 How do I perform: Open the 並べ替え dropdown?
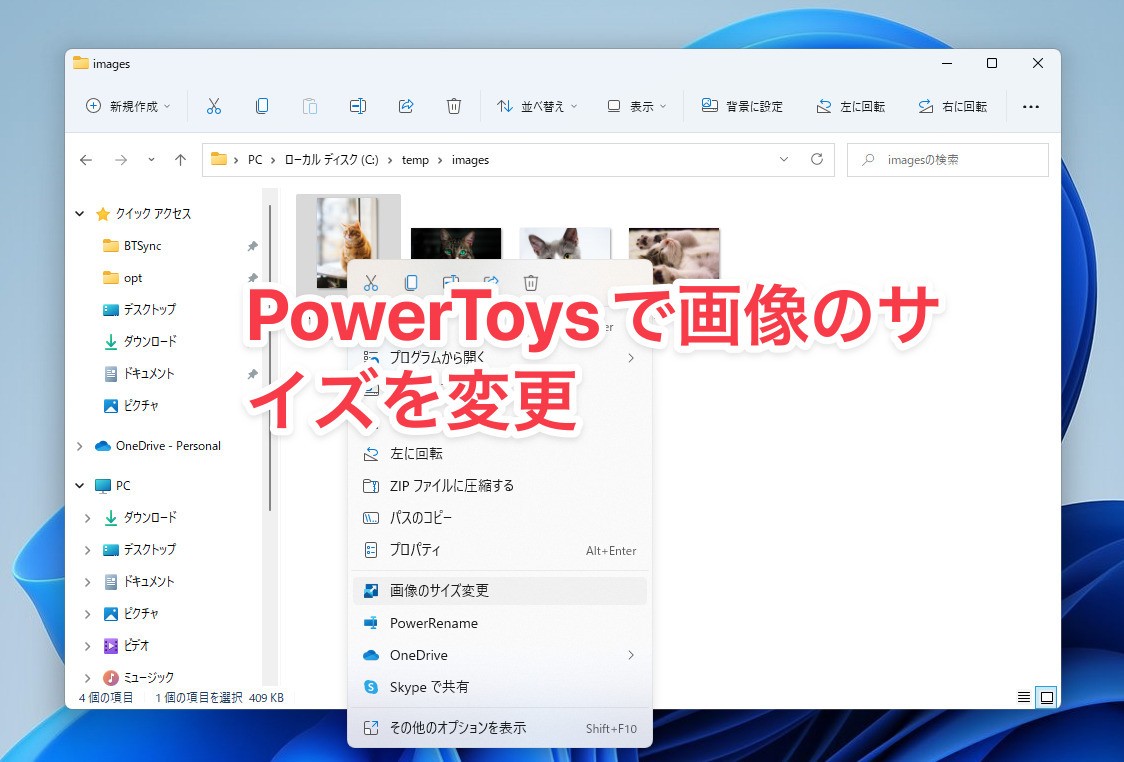tap(537, 105)
